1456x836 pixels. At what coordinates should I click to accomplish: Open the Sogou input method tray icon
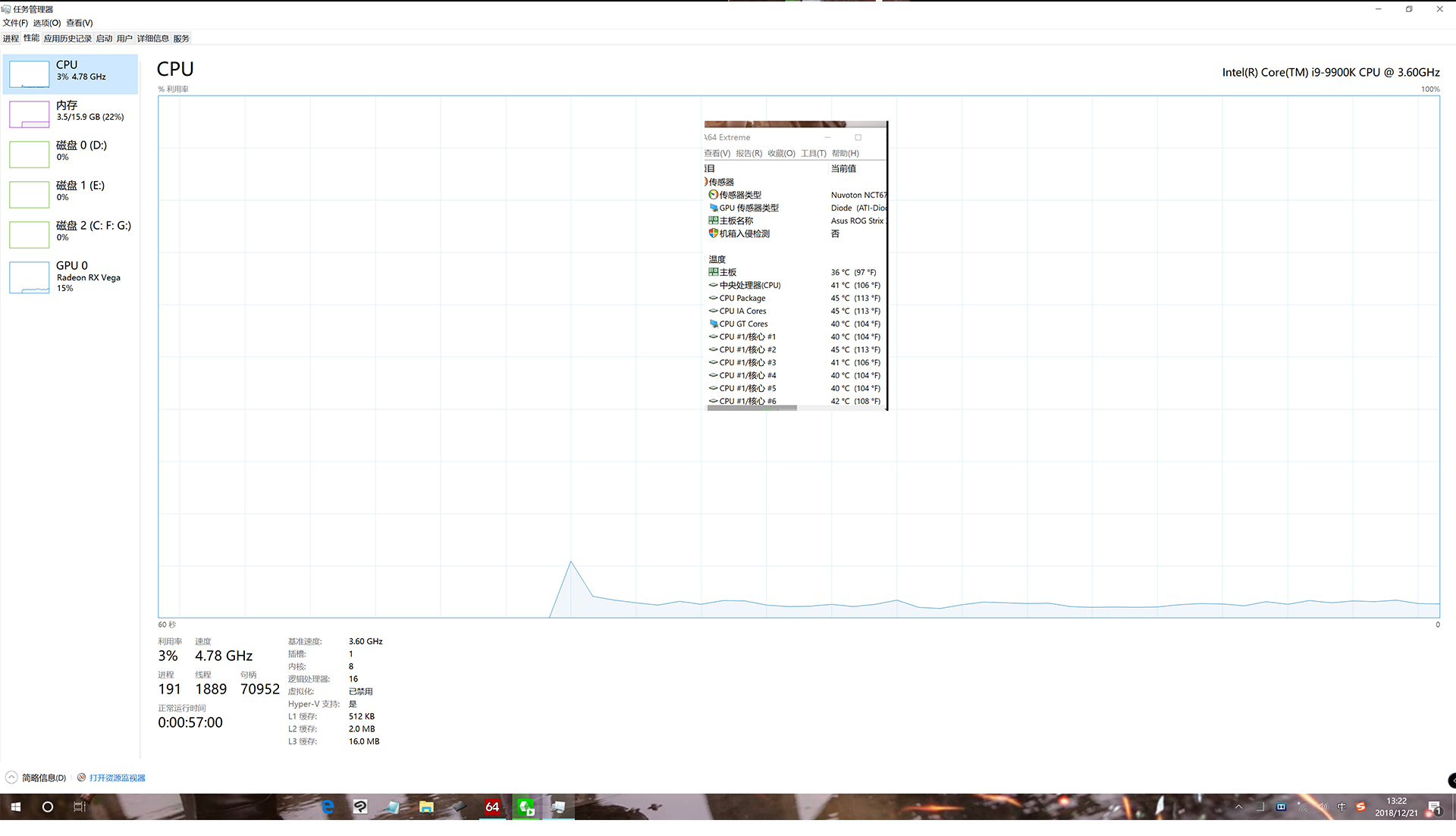click(x=1360, y=807)
